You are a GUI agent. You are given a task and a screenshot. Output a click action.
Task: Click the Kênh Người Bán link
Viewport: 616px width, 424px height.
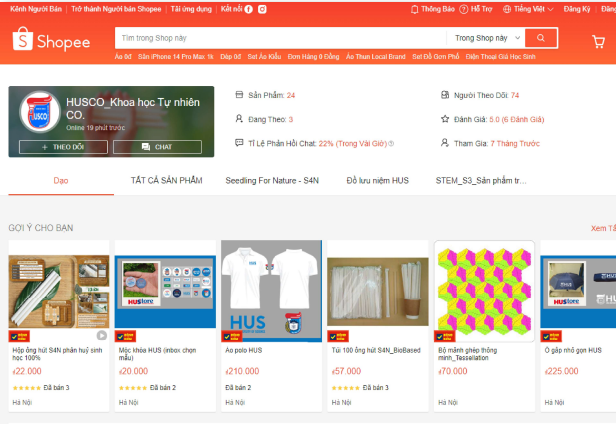point(36,8)
